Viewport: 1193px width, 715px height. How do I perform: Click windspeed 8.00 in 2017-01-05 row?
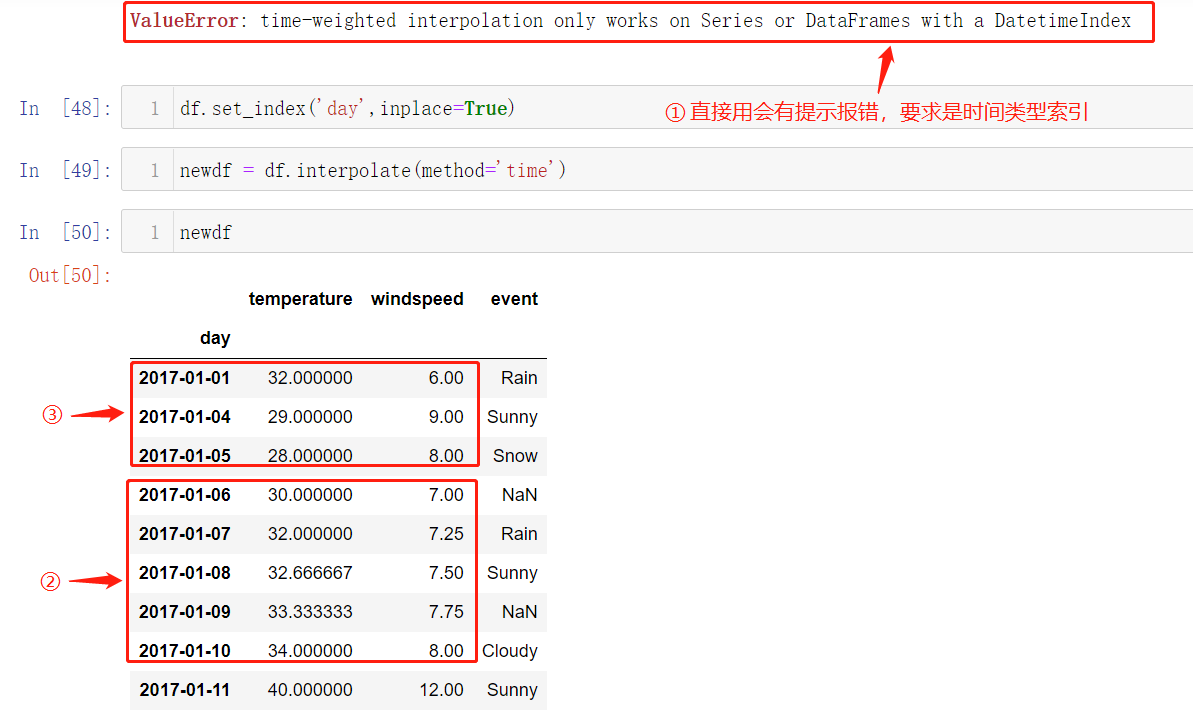click(x=446, y=456)
